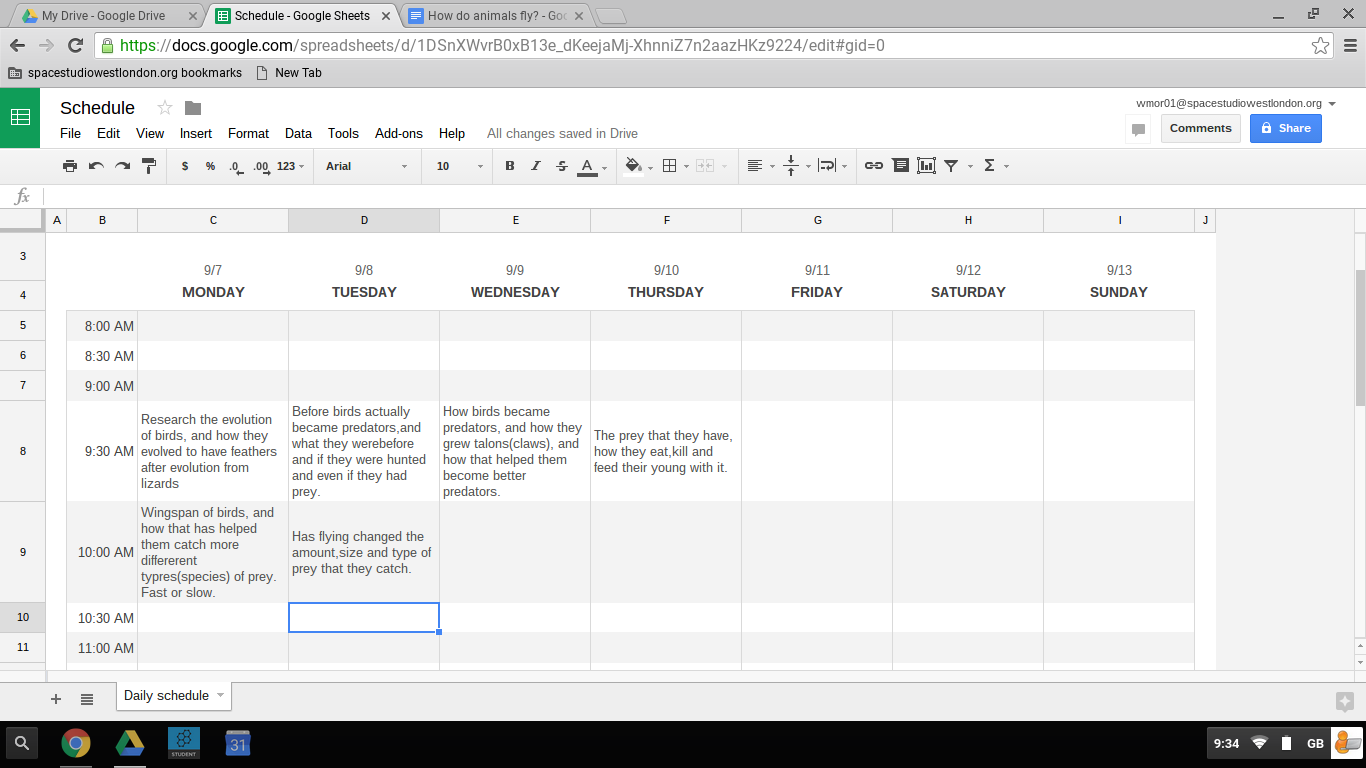
Task: Open the font size dropdown
Action: (460, 166)
